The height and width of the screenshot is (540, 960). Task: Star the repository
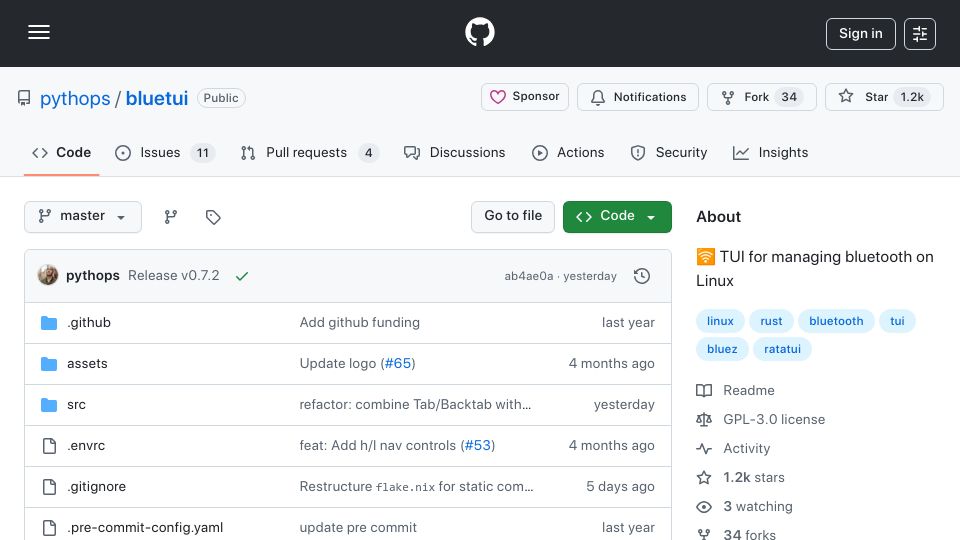point(884,97)
